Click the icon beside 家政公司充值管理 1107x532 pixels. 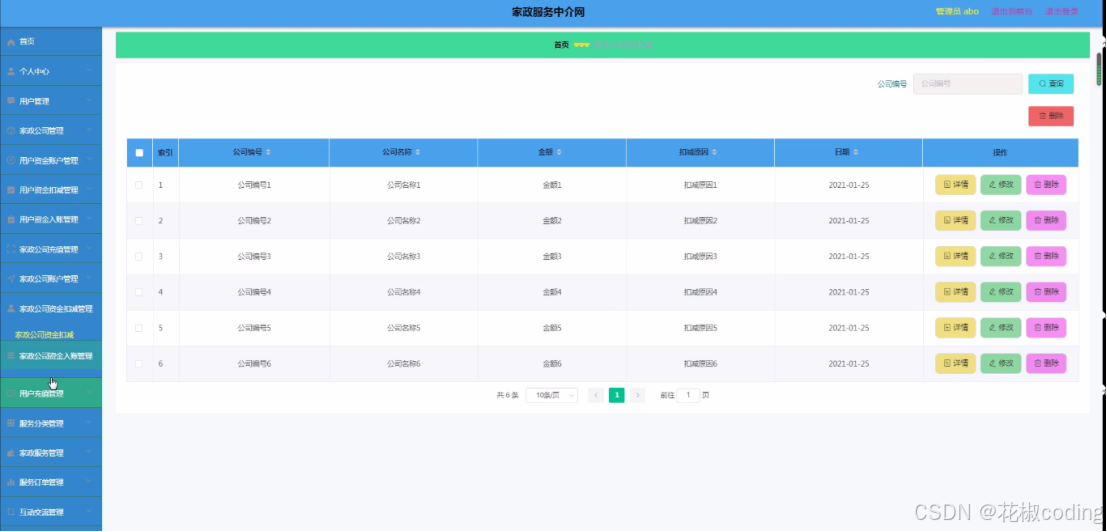(11, 249)
